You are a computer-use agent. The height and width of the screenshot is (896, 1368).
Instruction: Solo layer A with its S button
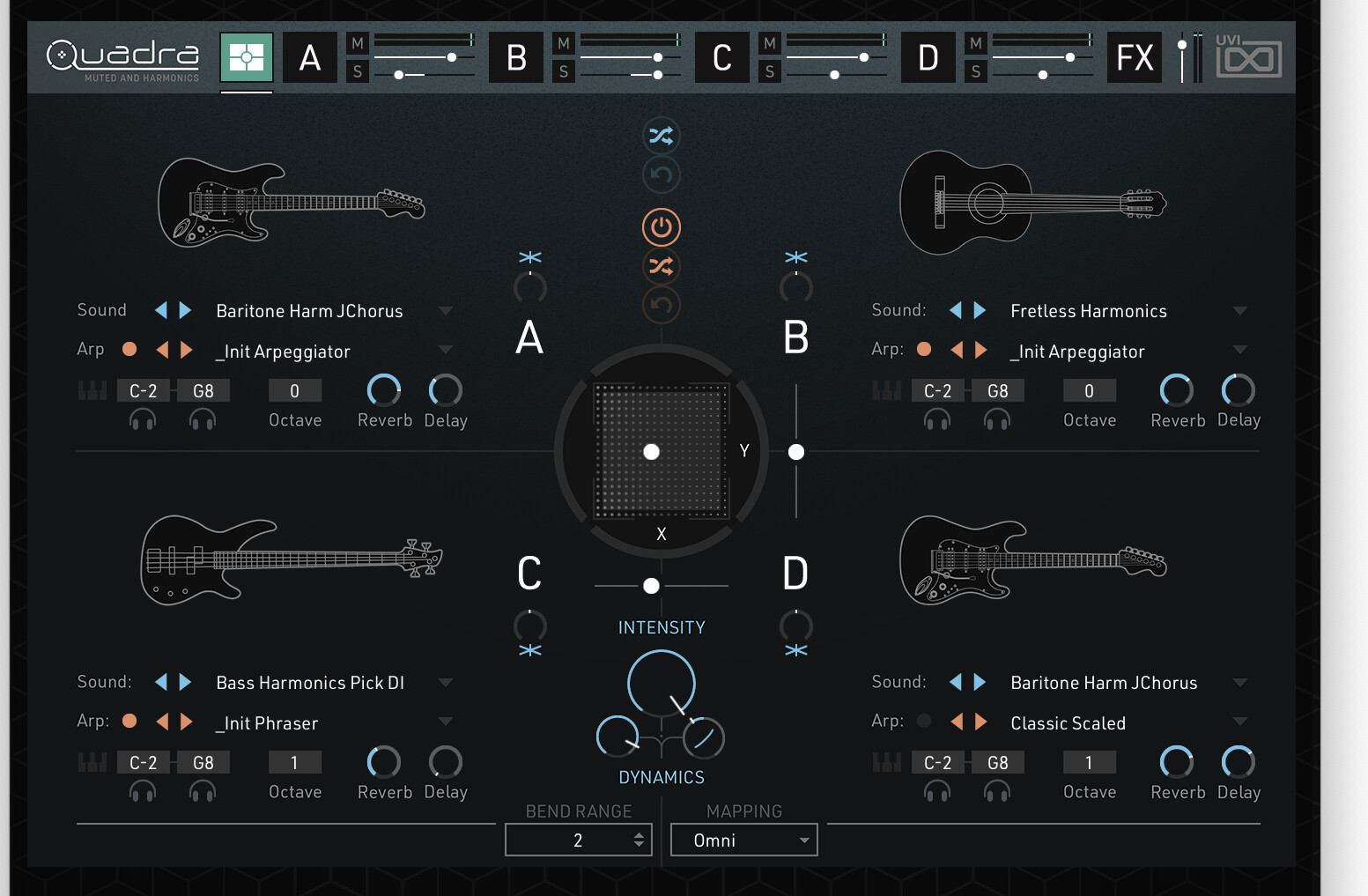[358, 71]
